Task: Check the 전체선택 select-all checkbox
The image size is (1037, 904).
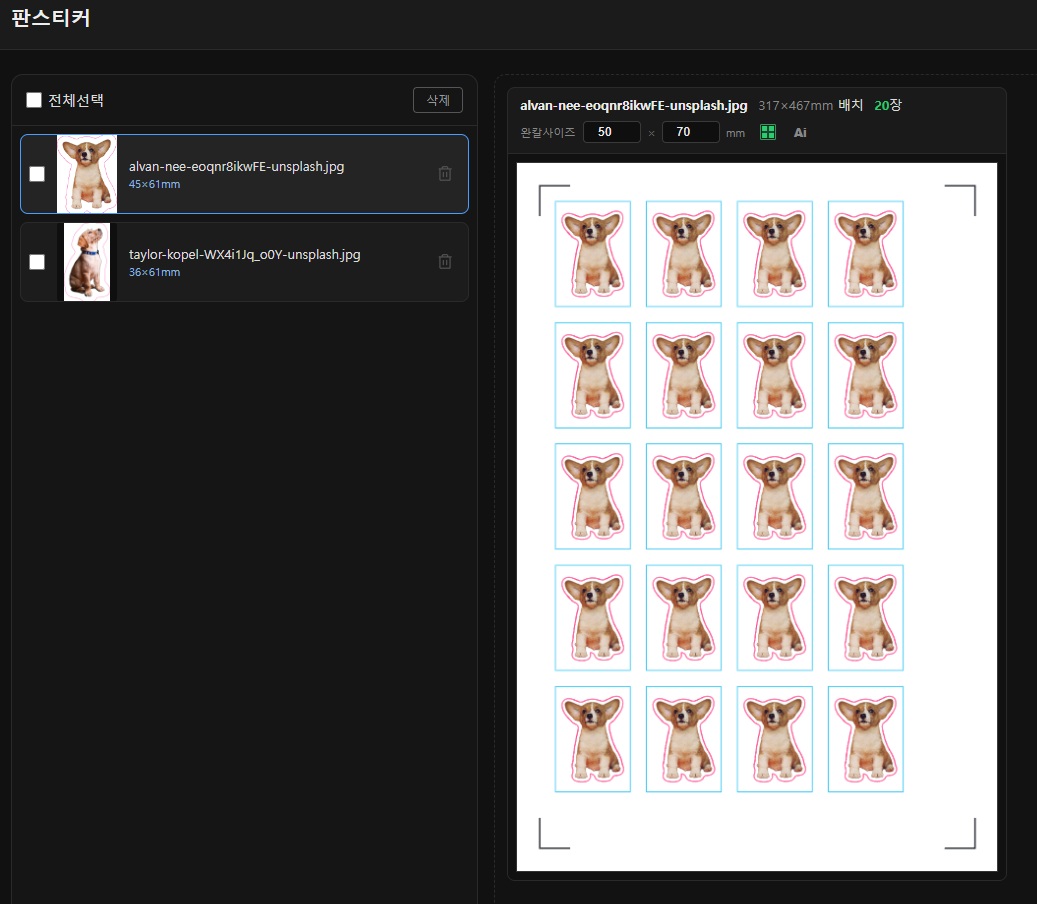Action: click(34, 100)
